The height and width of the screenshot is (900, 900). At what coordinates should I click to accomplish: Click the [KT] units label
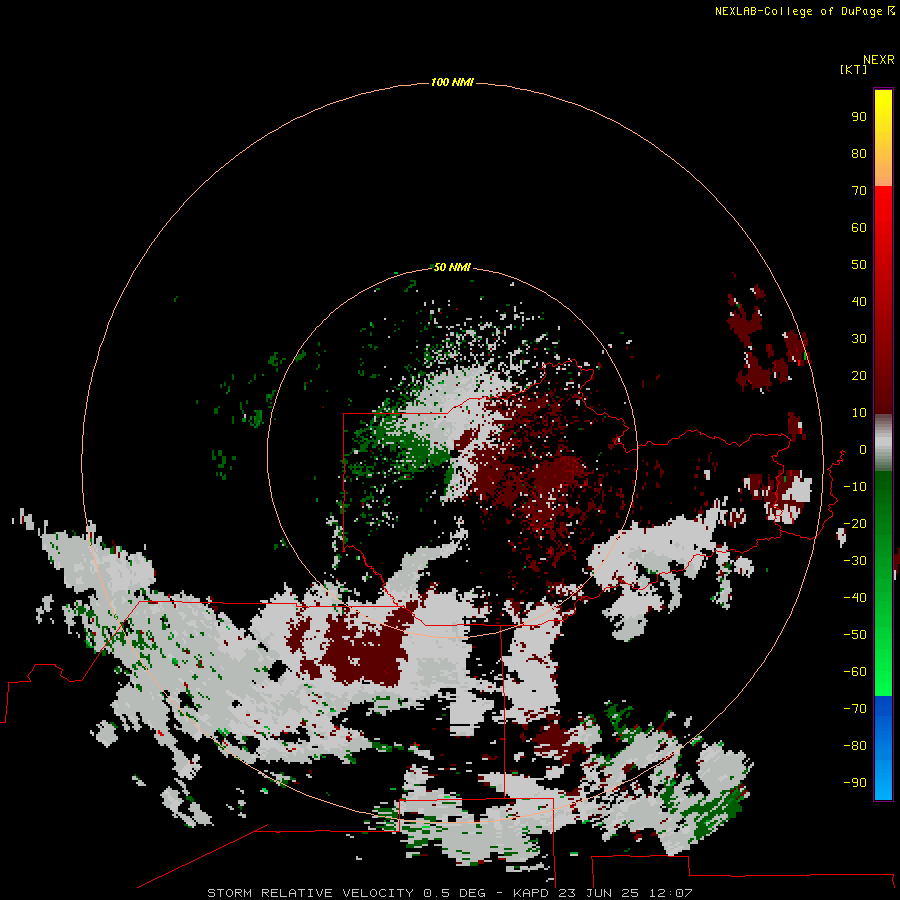click(x=854, y=69)
